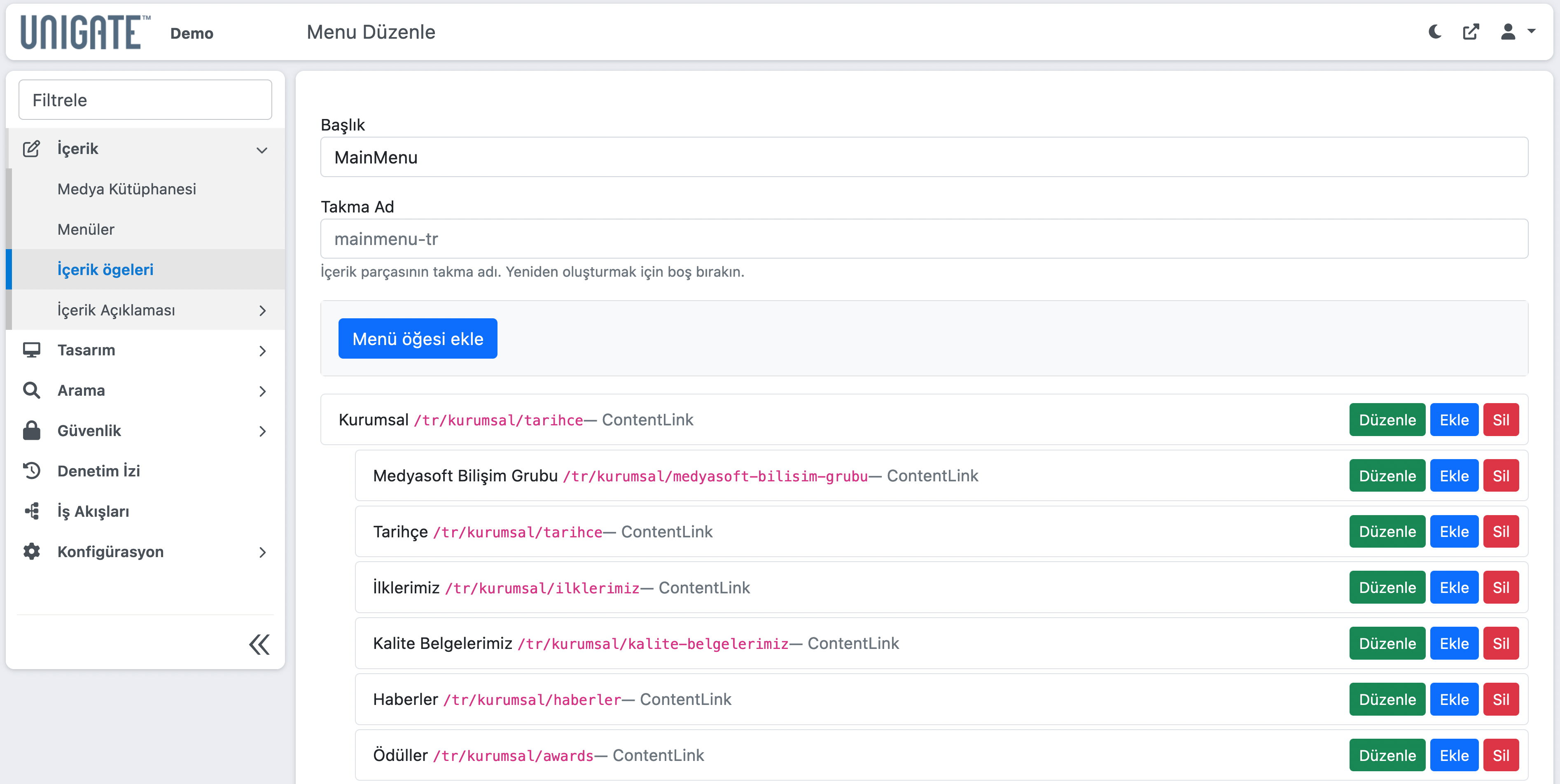Open Menüler in sidebar
The image size is (1560, 784).
86,229
